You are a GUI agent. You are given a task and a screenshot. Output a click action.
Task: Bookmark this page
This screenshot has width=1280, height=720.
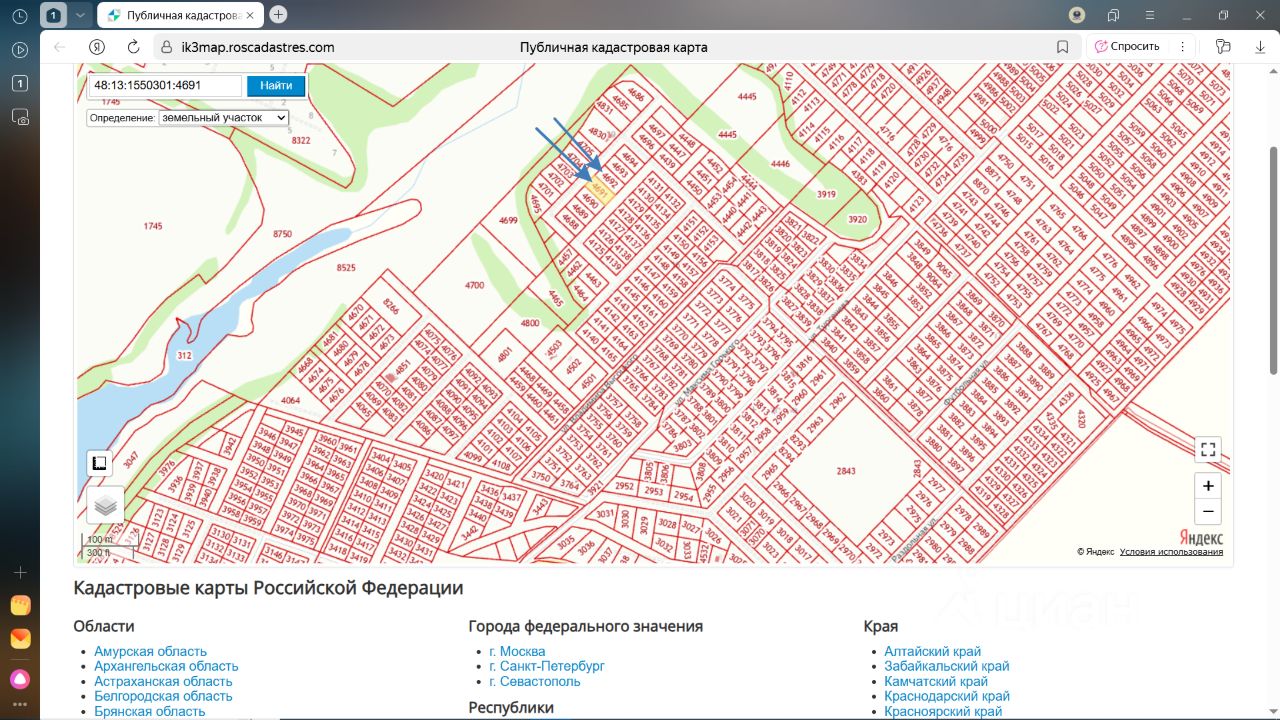tap(1063, 47)
